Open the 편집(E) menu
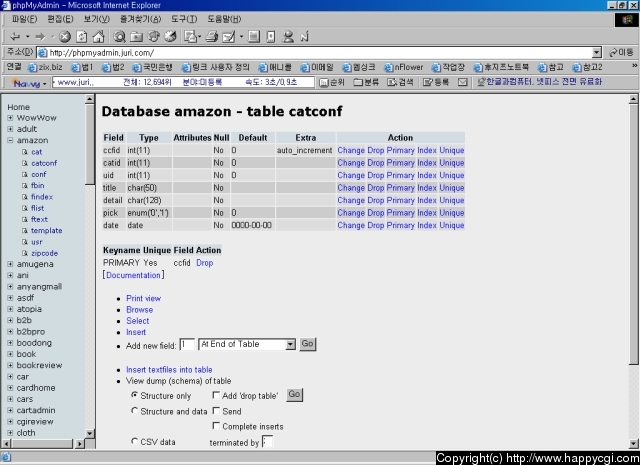Screen dimensions: 640x465 60,19
